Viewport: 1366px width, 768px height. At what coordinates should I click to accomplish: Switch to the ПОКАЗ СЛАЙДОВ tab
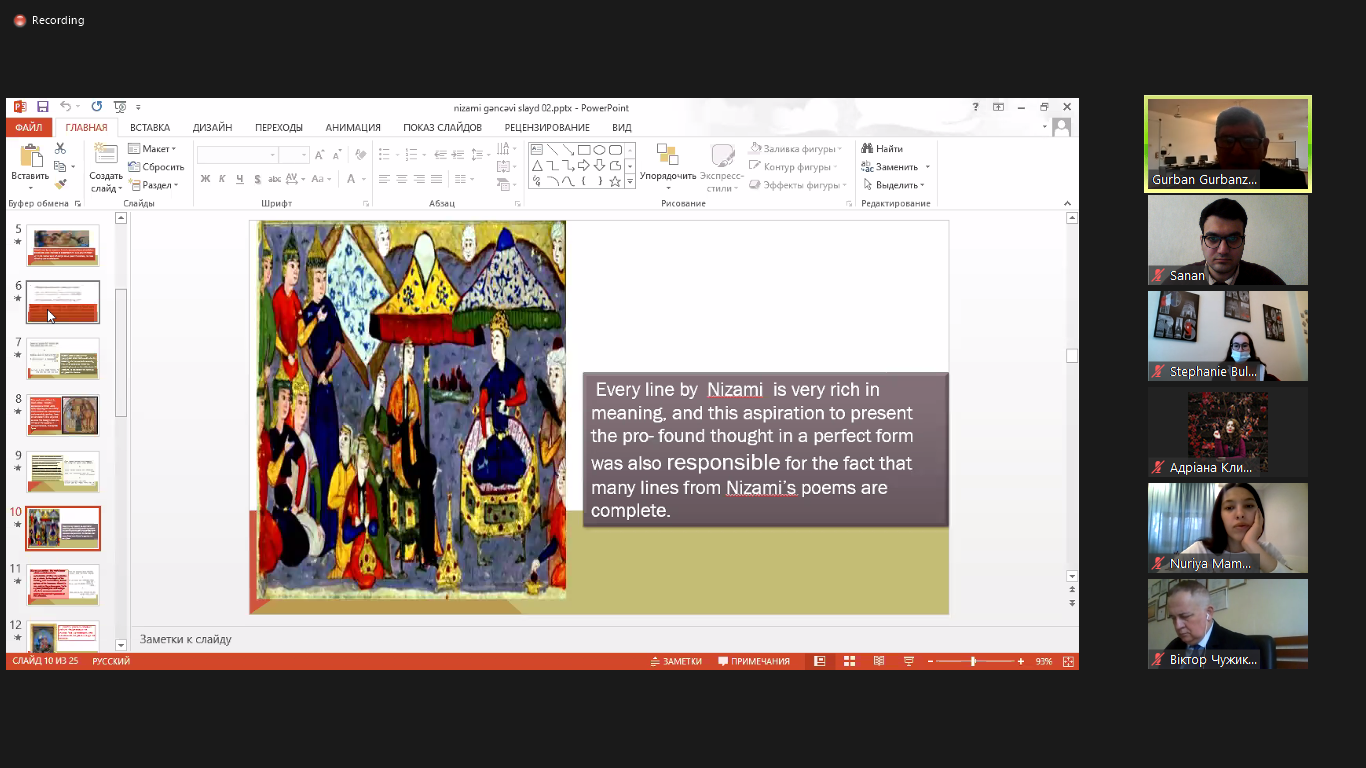click(442, 128)
